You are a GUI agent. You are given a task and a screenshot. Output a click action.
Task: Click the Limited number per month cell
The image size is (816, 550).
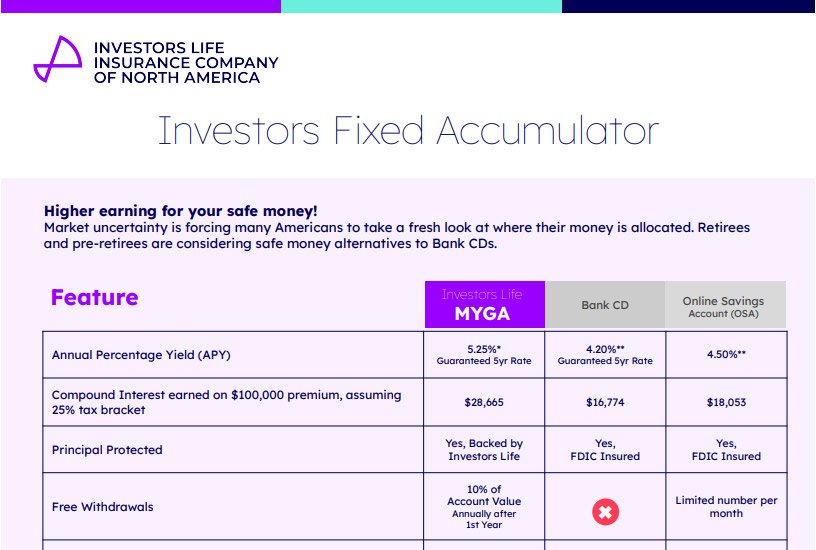click(725, 507)
